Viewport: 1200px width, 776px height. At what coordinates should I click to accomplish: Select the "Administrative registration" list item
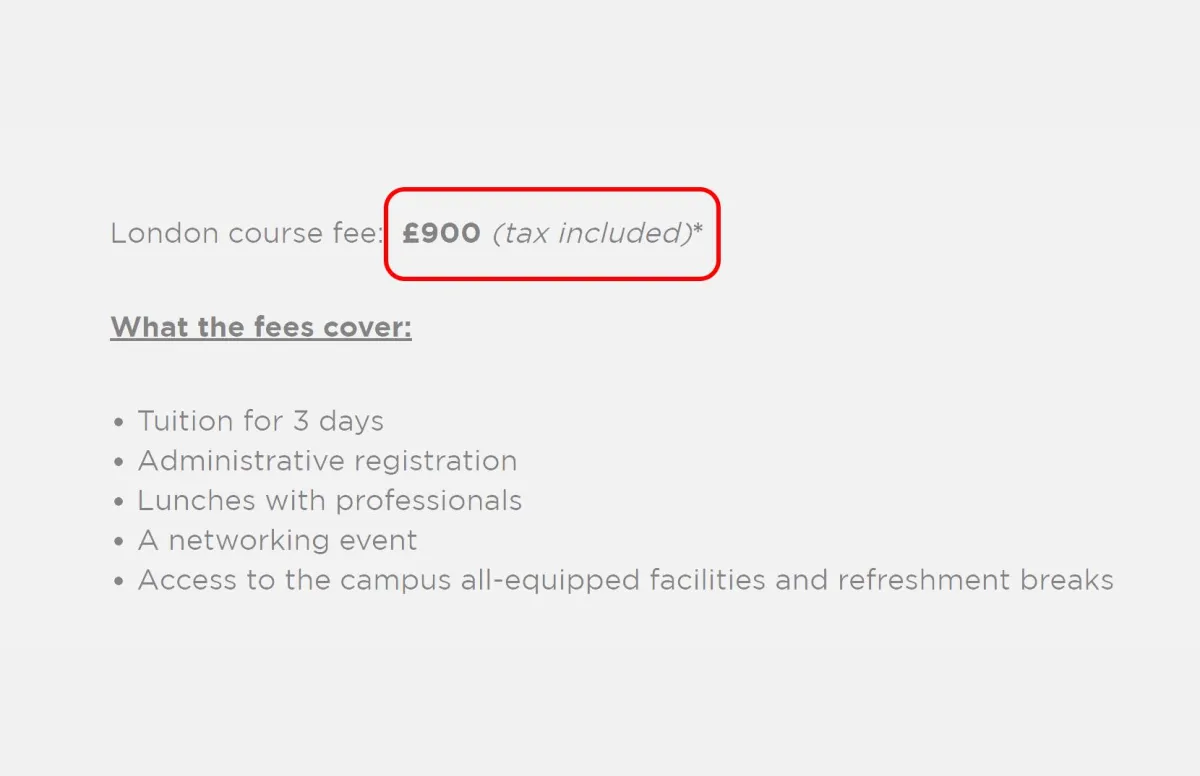pyautogui.click(x=327, y=461)
